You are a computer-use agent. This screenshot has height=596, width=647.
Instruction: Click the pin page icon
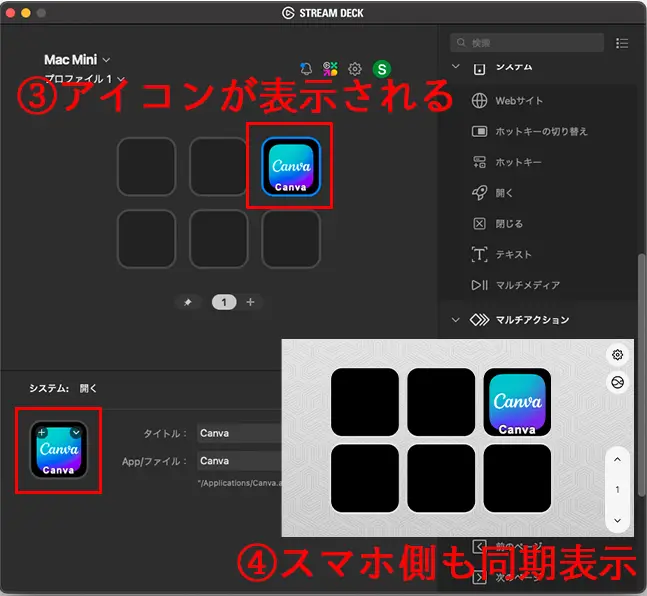point(188,302)
